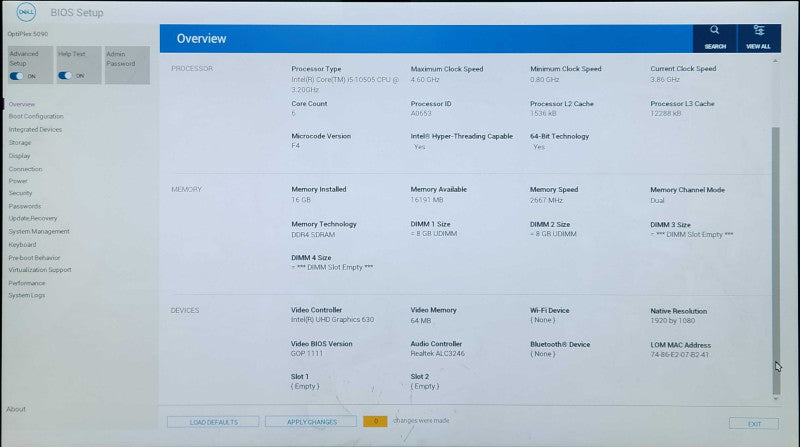Click the scrollbar down arrow

tap(776, 399)
